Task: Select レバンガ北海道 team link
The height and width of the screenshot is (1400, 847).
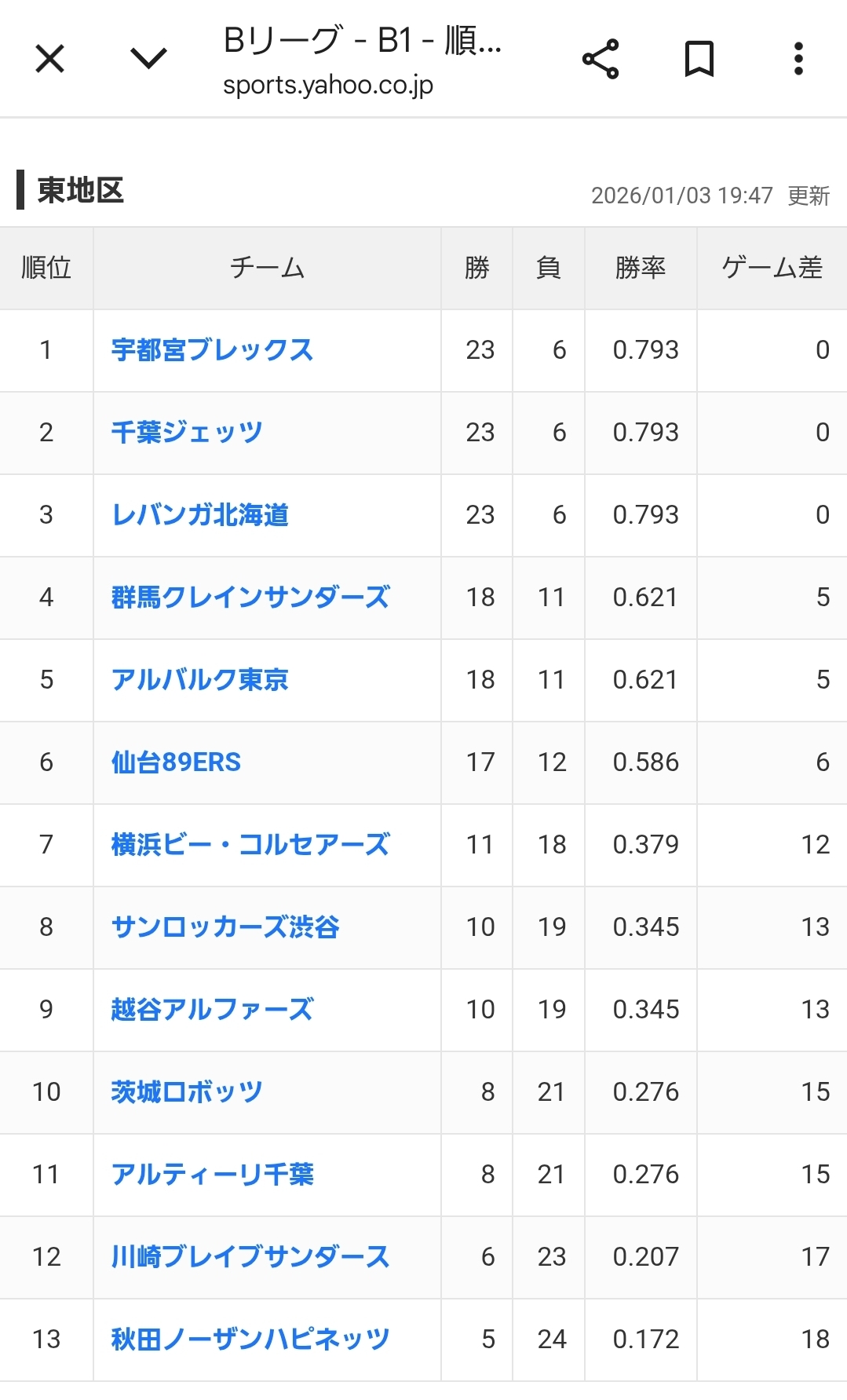Action: (200, 515)
